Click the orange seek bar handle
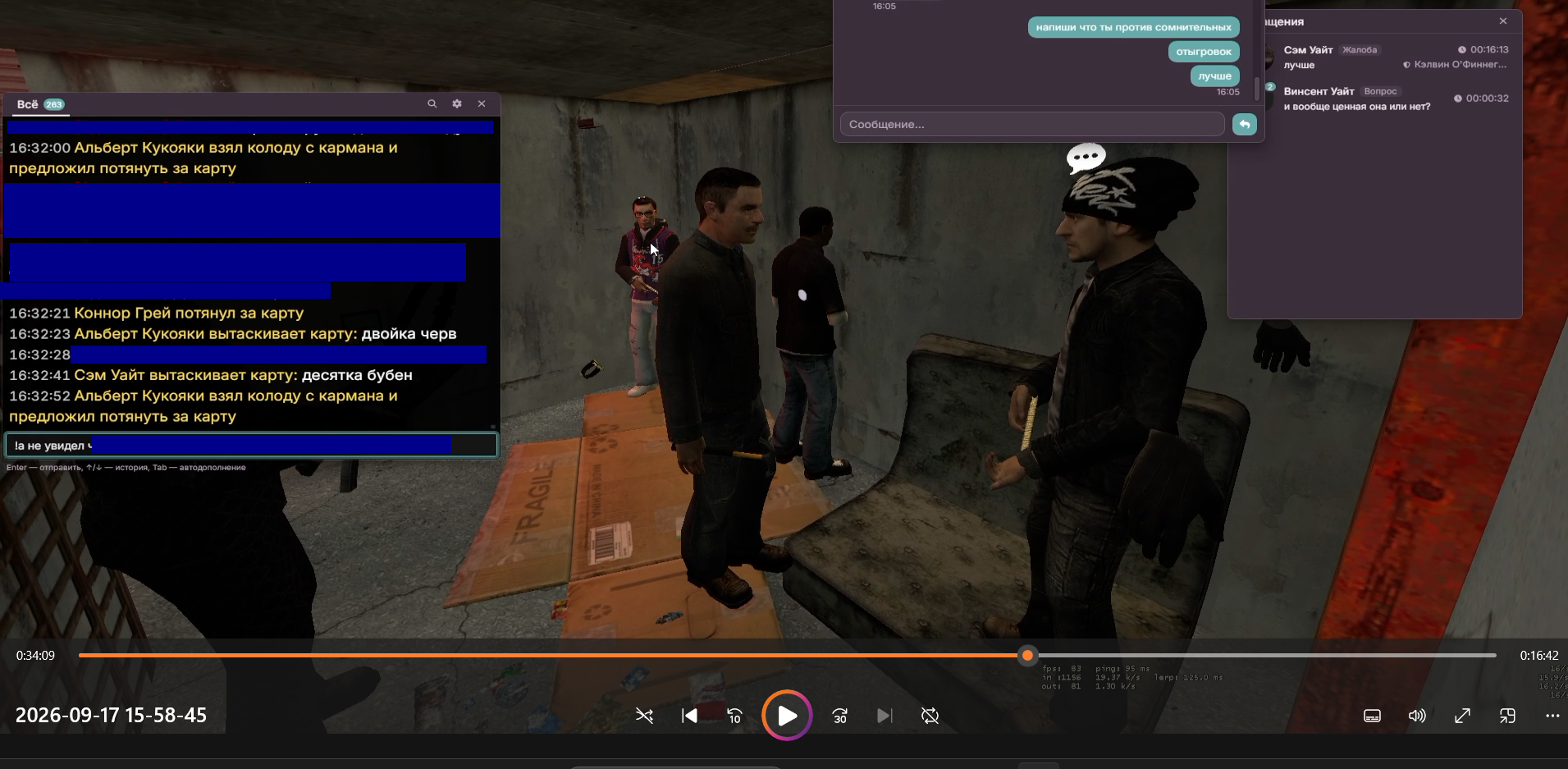Viewport: 1568px width, 769px height. click(x=1027, y=655)
